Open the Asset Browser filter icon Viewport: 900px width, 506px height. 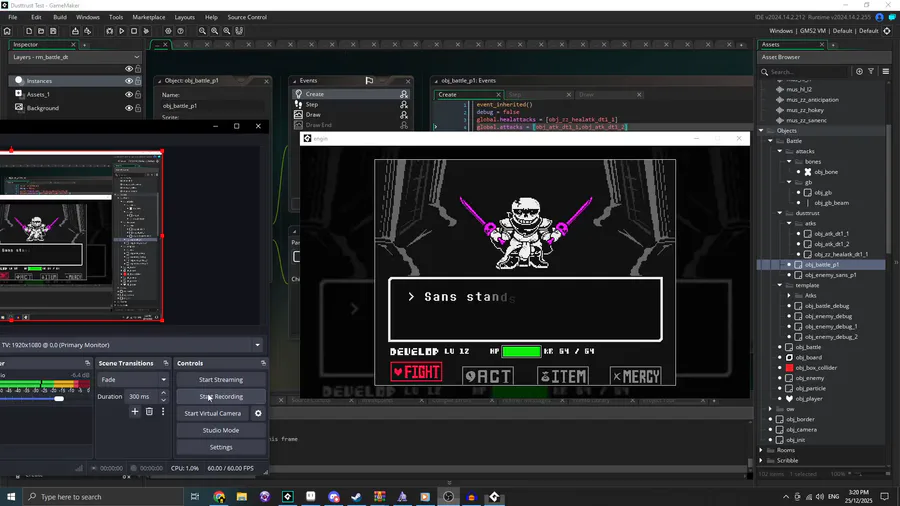point(871,71)
